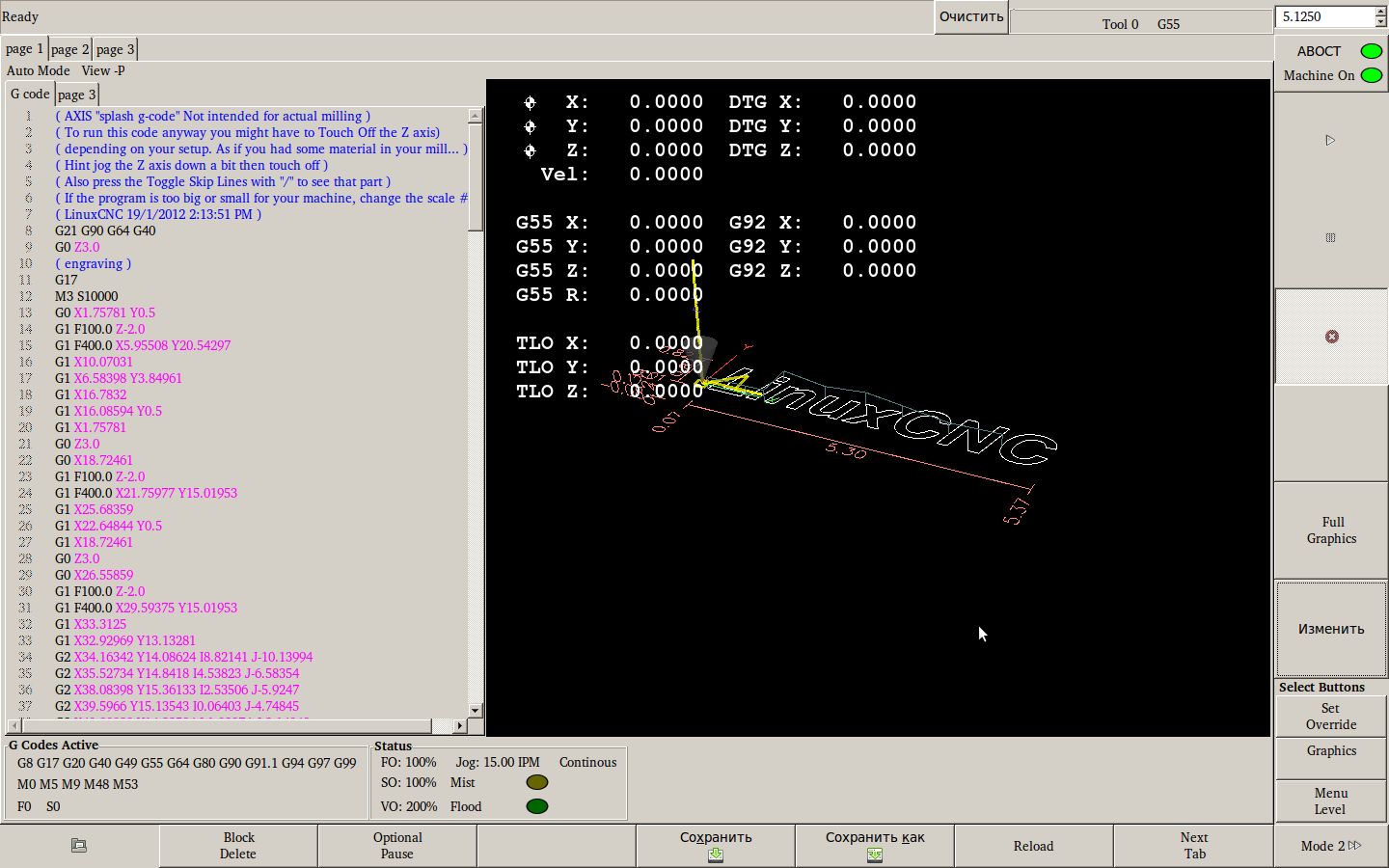1389x868 pixels.
Task: Click the Next Tab button
Action: [x=1194, y=846]
